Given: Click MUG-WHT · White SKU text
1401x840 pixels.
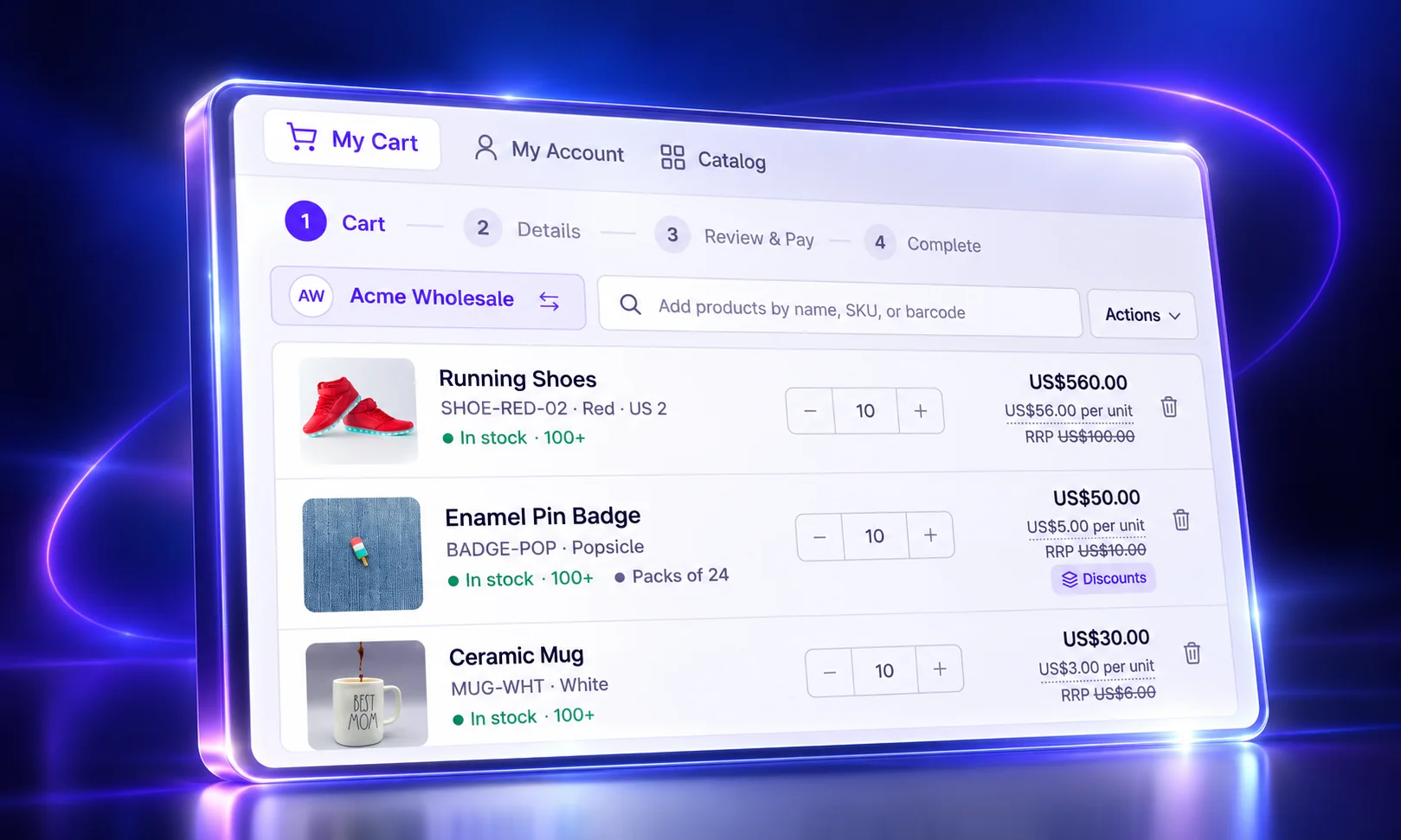Looking at the screenshot, I should pyautogui.click(x=530, y=686).
